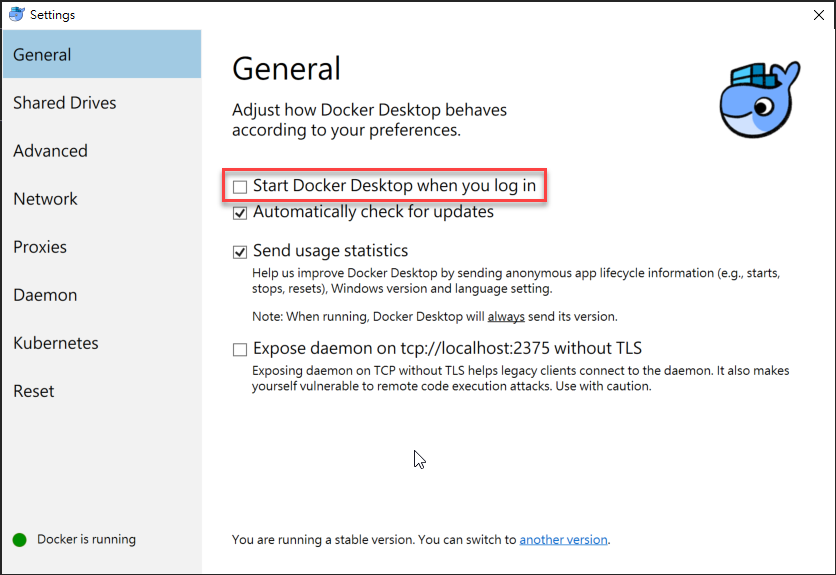
Task: Click the 'General' page heading
Action: (x=286, y=69)
